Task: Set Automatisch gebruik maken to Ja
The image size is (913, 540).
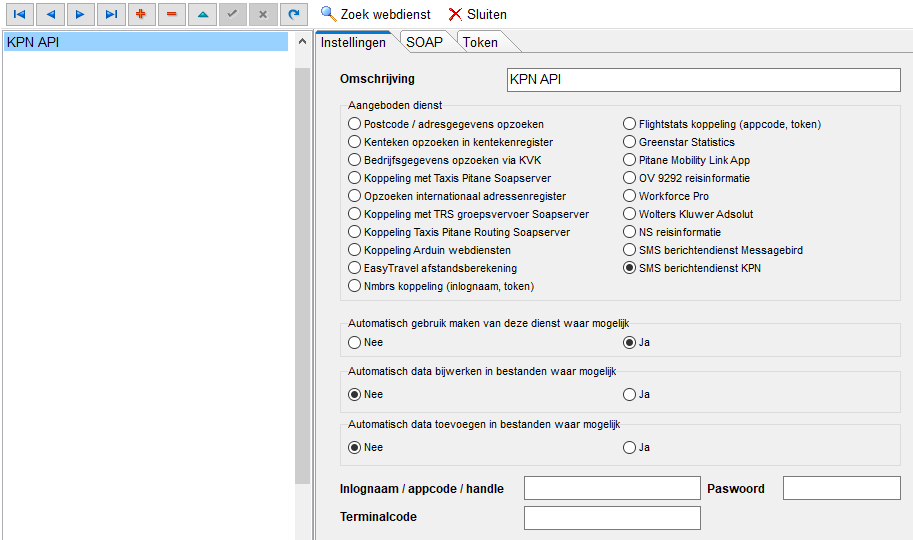Action: pyautogui.click(x=636, y=343)
